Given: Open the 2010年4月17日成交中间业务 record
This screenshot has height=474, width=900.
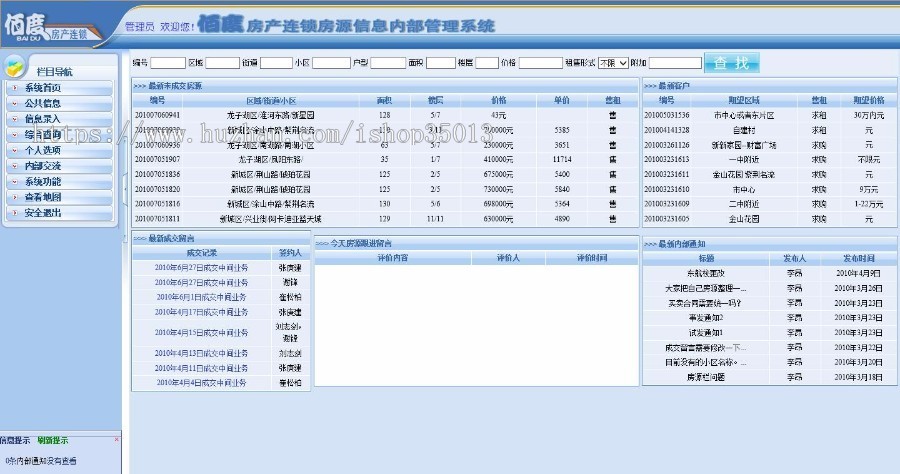Looking at the screenshot, I should (x=201, y=312).
